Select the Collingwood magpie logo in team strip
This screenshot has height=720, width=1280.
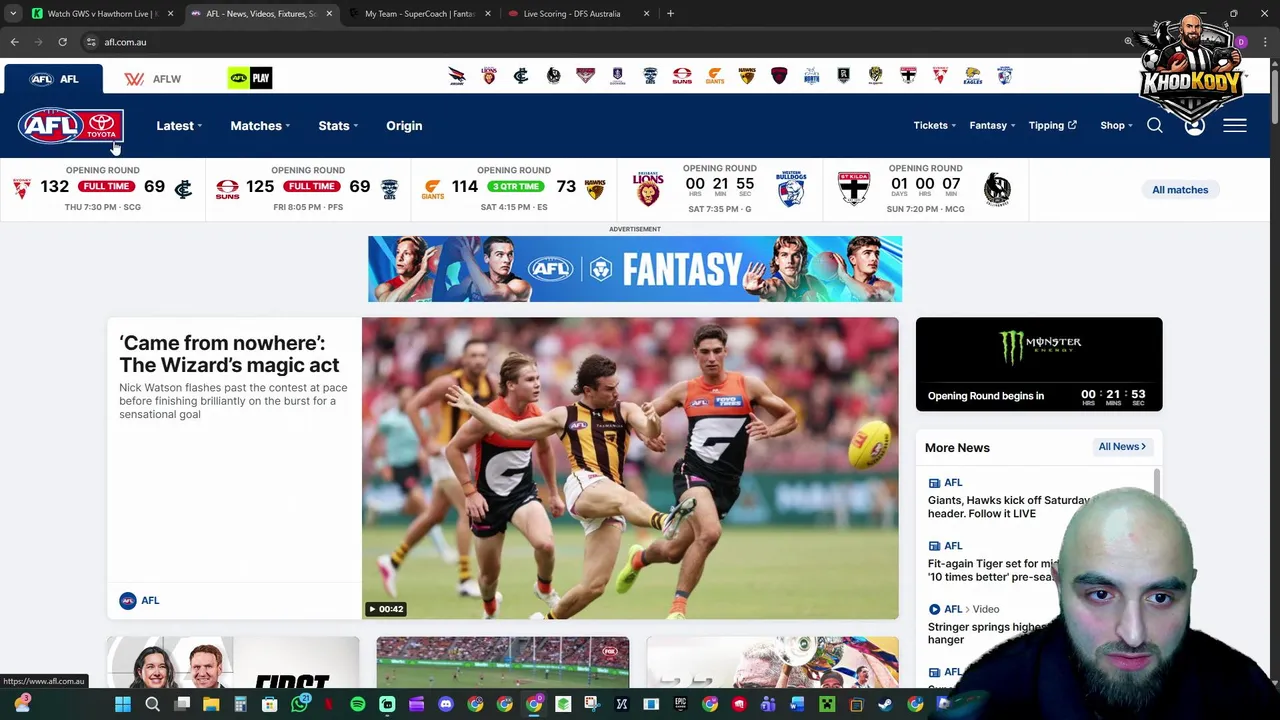tap(553, 76)
